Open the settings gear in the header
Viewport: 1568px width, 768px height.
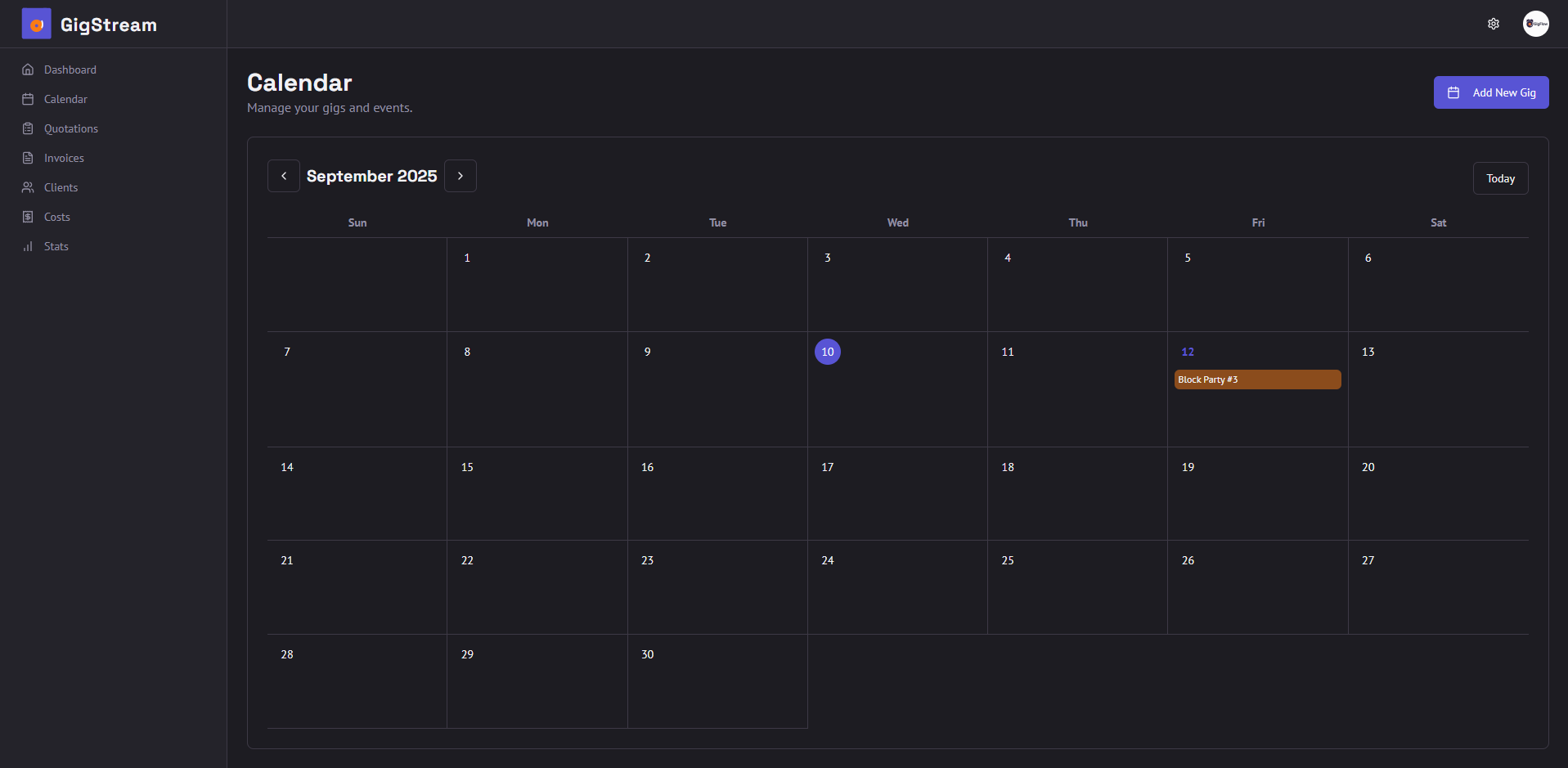1494,24
